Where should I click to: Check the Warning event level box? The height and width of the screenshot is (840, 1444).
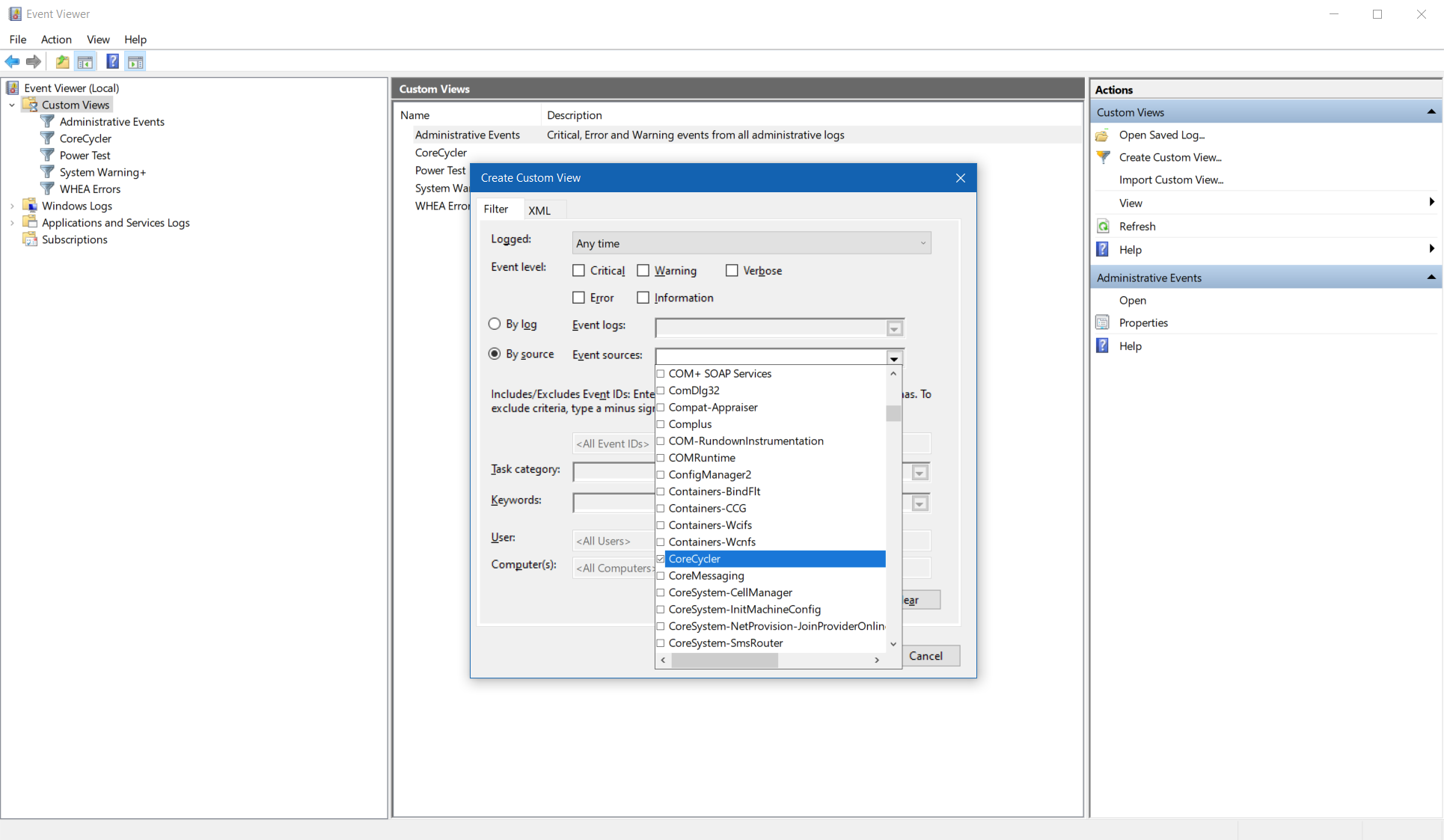pyautogui.click(x=643, y=271)
